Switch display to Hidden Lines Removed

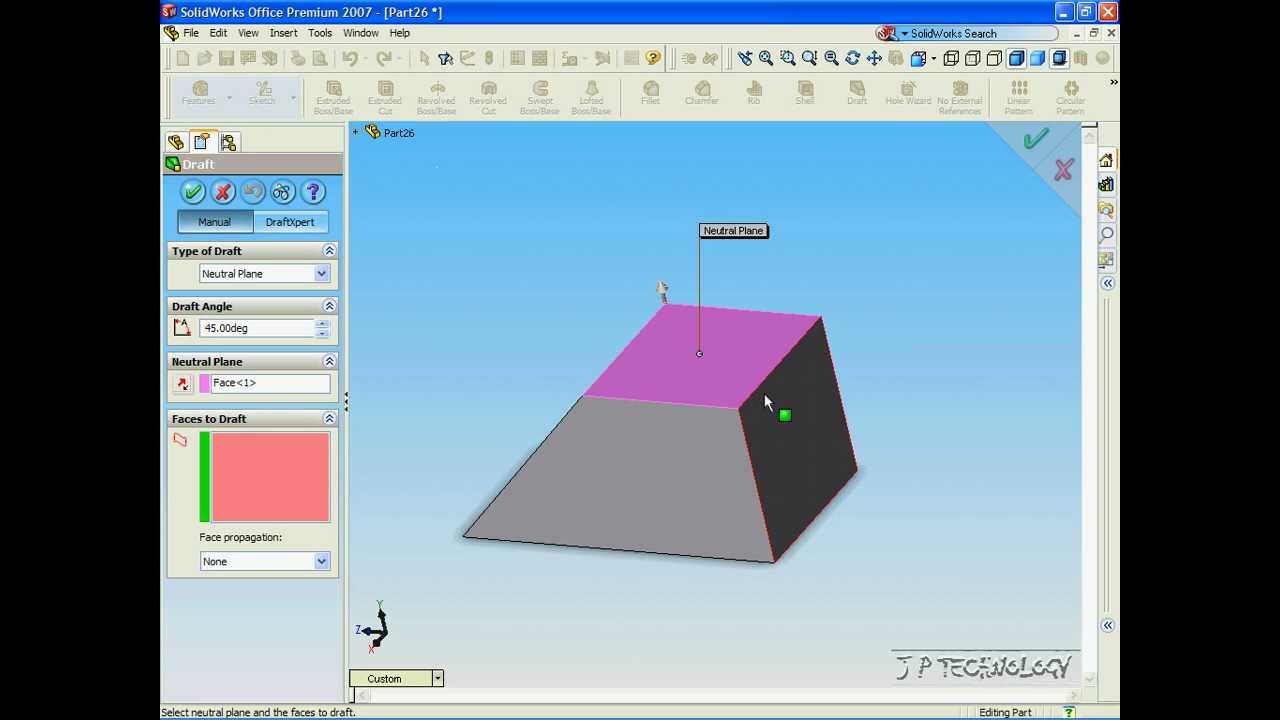pyautogui.click(x=994, y=58)
